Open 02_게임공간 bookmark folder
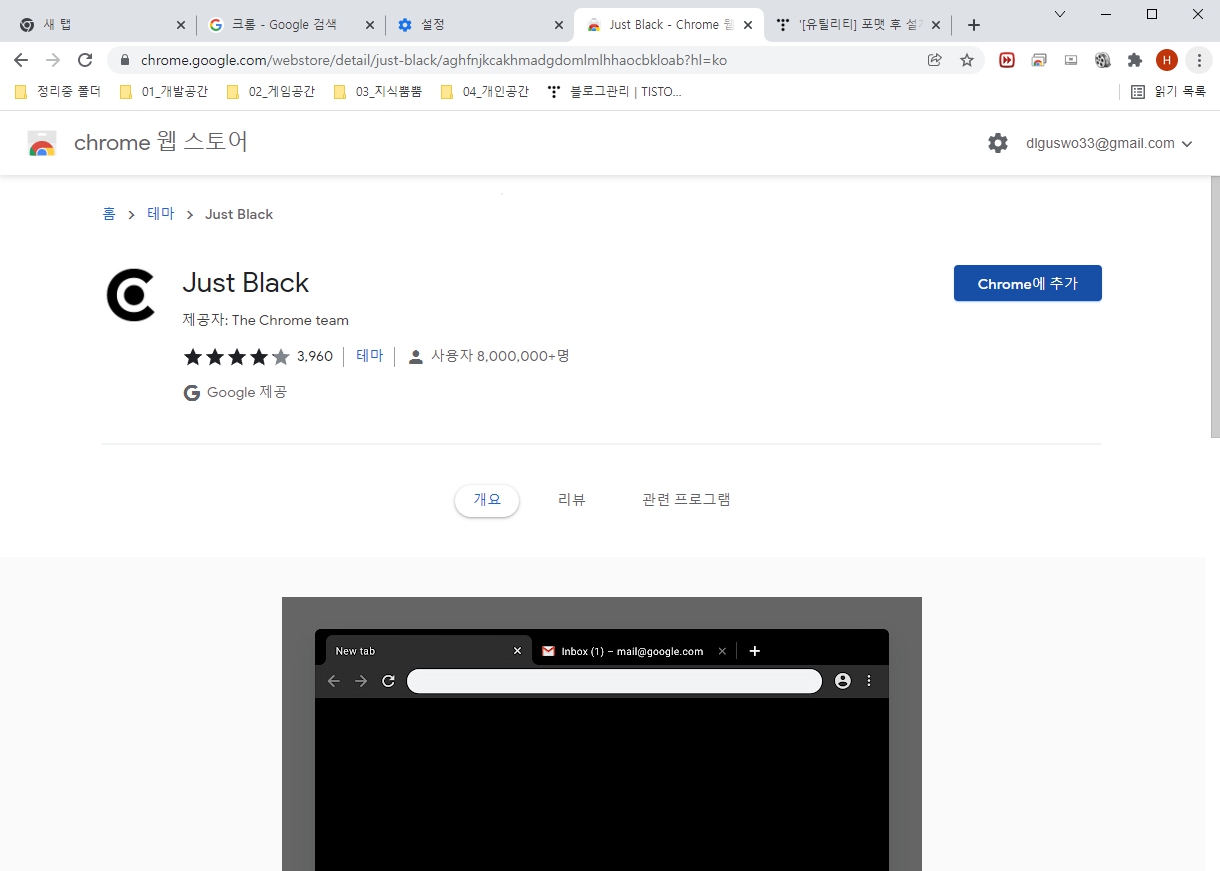Viewport: 1220px width, 871px height. [x=270, y=92]
